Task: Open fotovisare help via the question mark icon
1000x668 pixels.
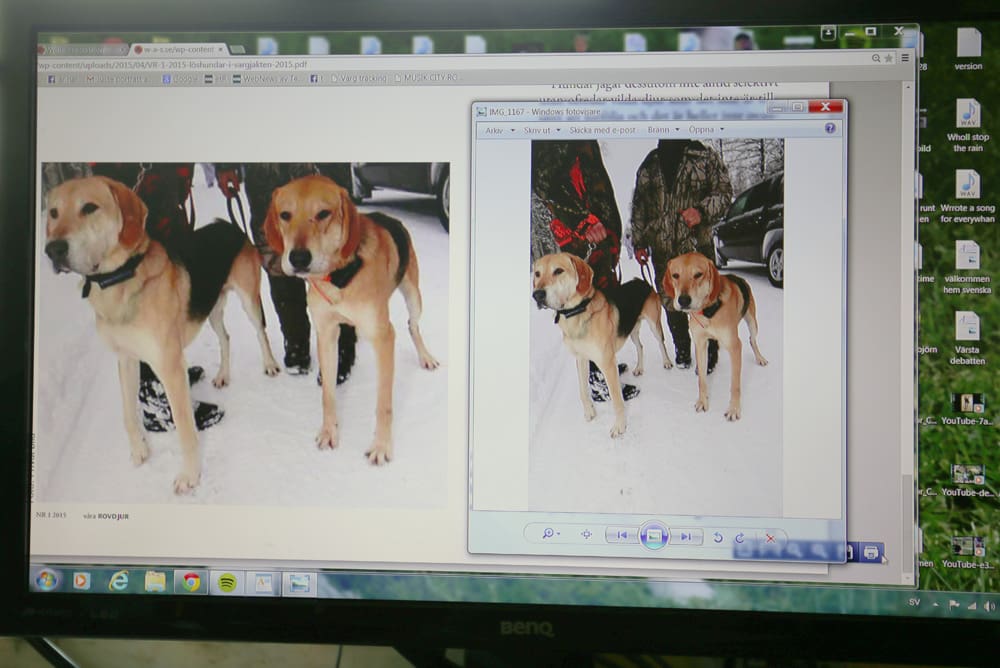Action: 830,128
